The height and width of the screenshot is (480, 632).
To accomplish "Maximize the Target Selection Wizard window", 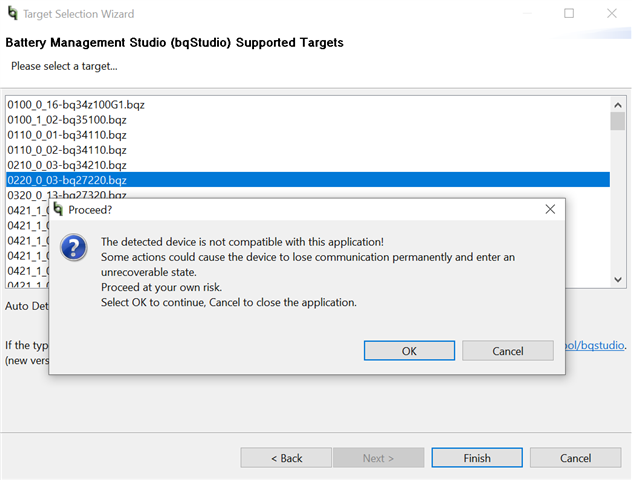I will [x=569, y=14].
